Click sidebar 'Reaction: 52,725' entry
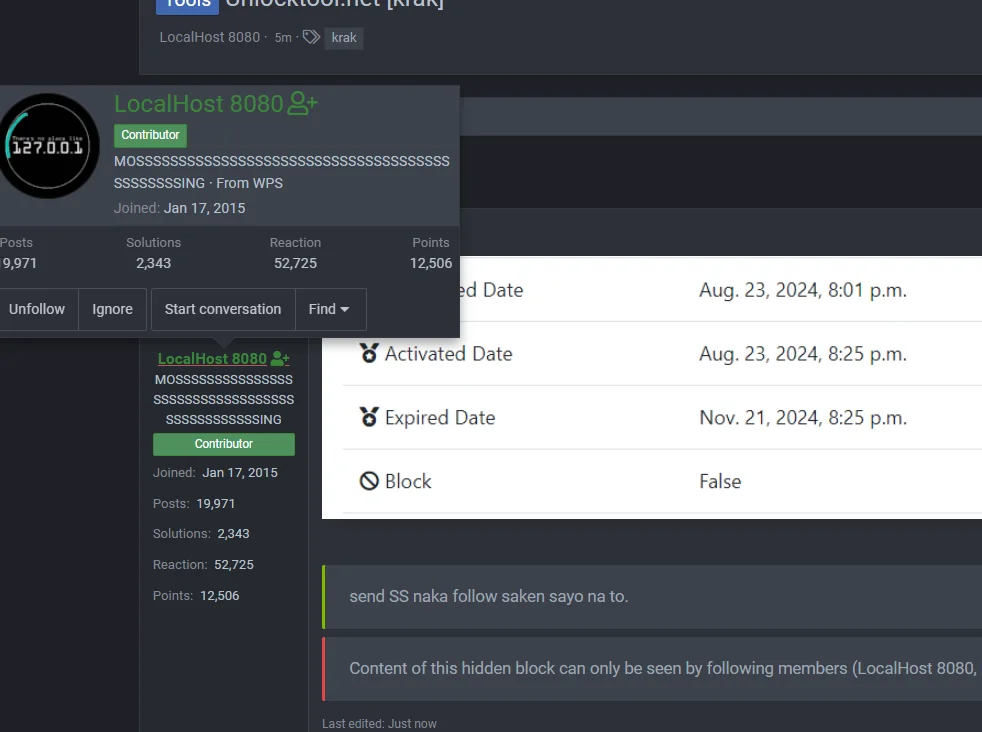The height and width of the screenshot is (732, 982). tap(204, 565)
